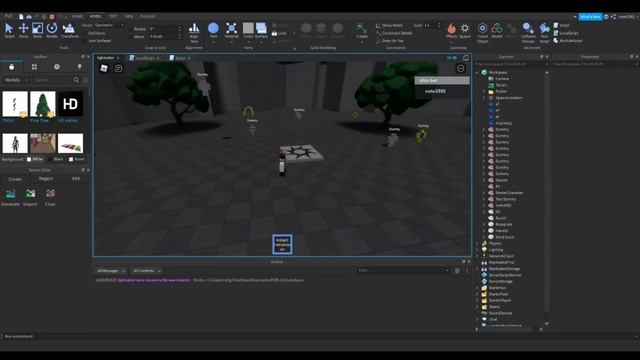
Task: Open the Color dropdown in Parts group
Action: tap(248, 41)
